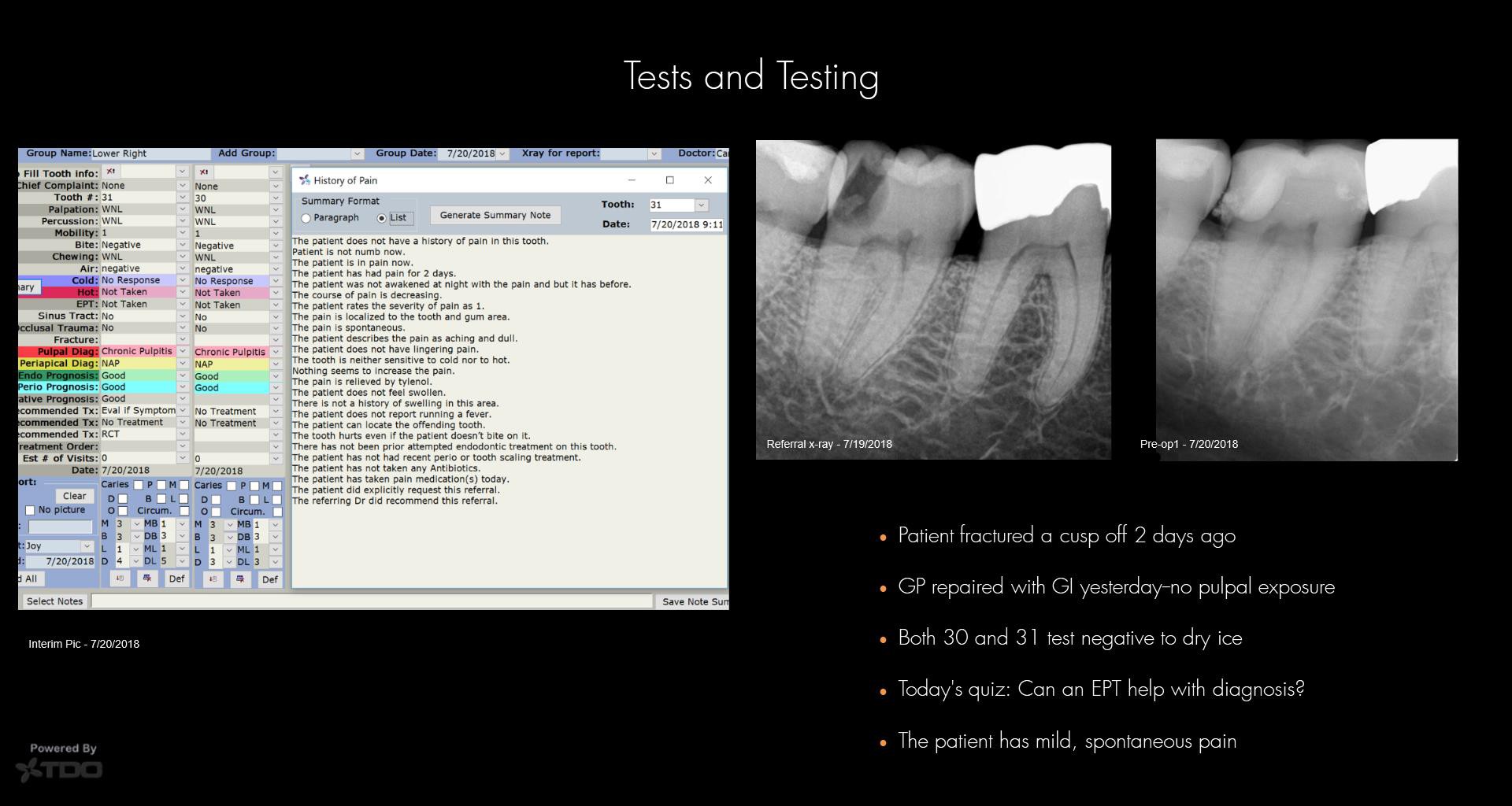The image size is (1512, 806).
Task: Click the TDO logo at bottom left
Action: pyautogui.click(x=60, y=769)
